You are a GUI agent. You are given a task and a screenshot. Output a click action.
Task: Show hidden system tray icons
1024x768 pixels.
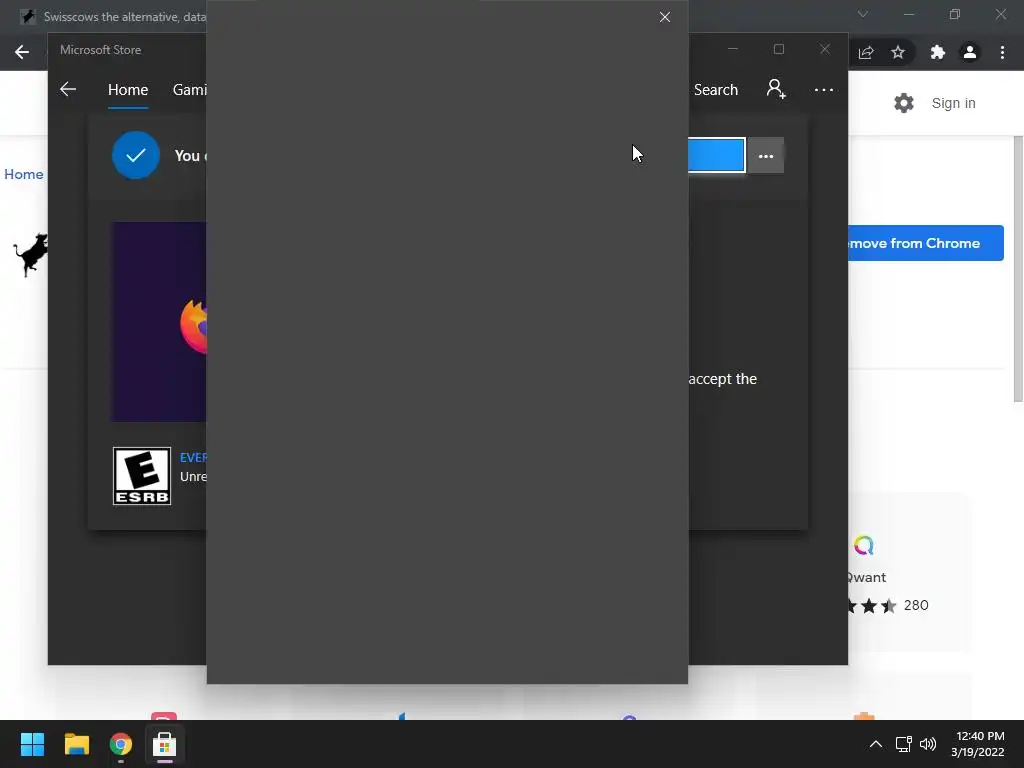[x=876, y=744]
